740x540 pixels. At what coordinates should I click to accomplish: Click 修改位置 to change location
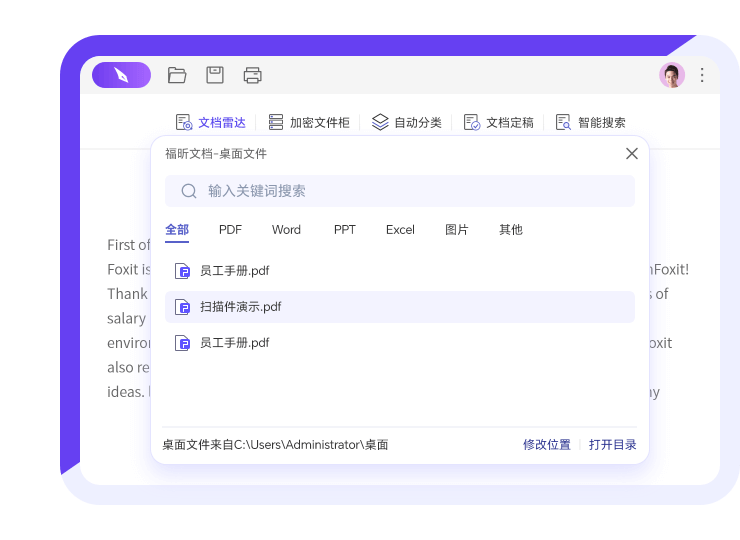point(547,445)
